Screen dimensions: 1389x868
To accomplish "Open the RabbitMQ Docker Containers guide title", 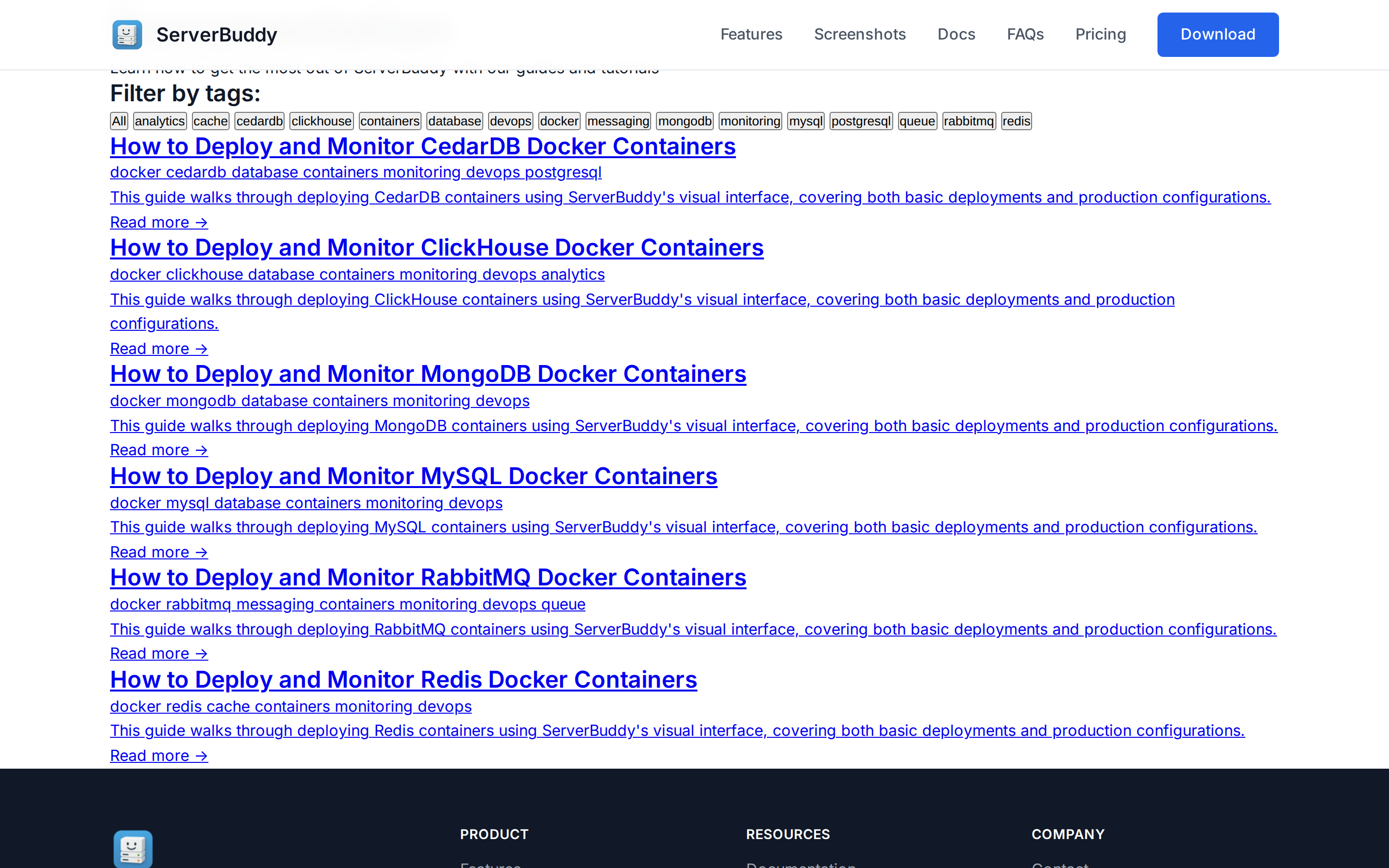I will 428,578.
